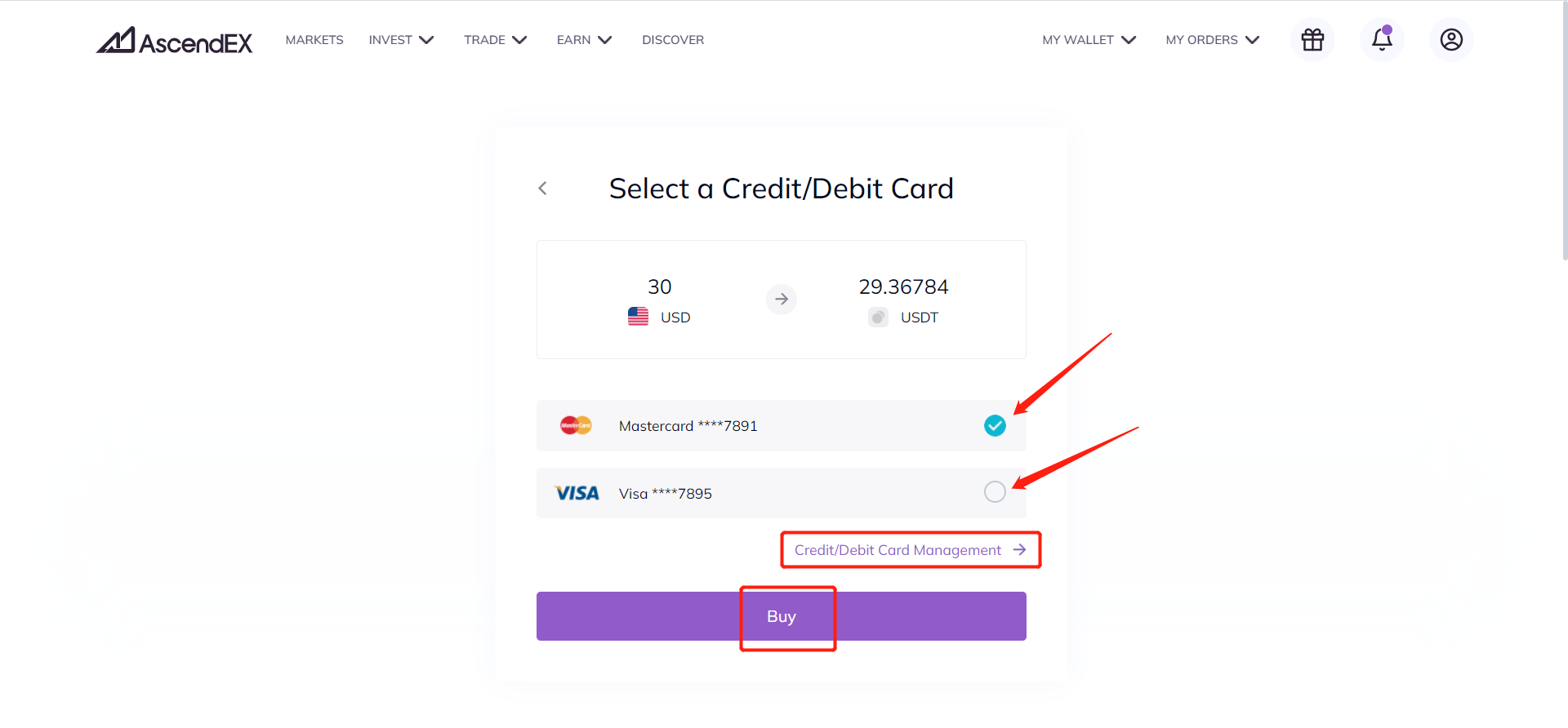Go back with the left chevron arrow
This screenshot has width=1568, height=728.
(x=542, y=189)
